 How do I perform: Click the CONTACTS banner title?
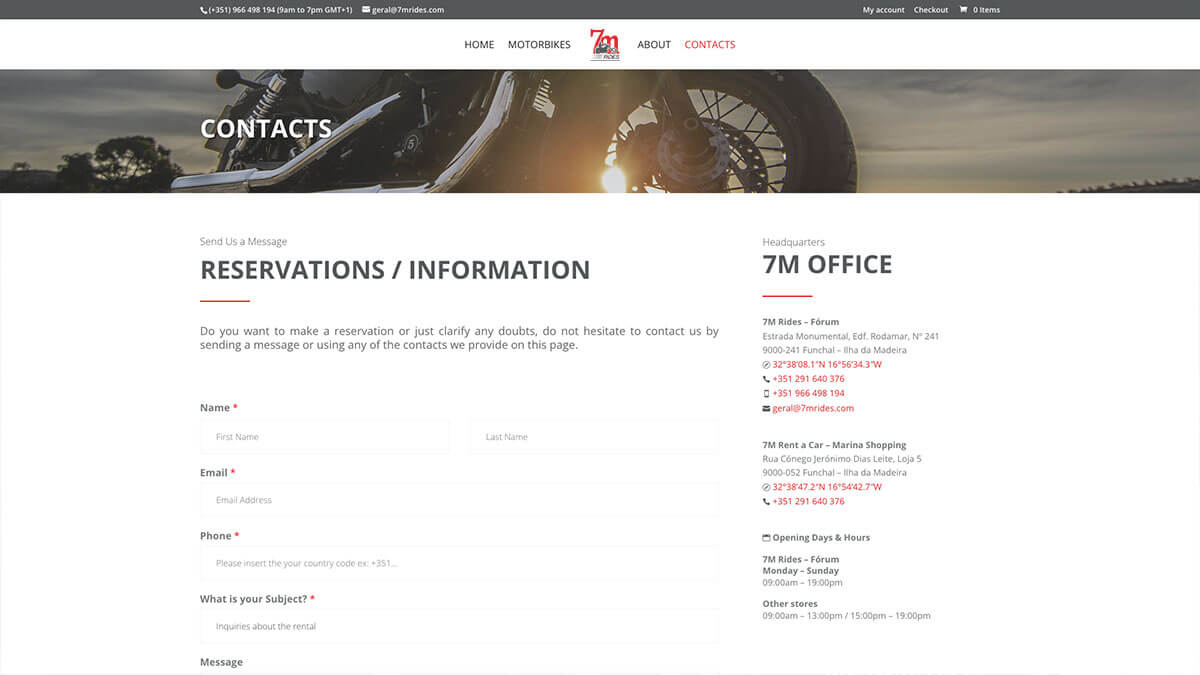pyautogui.click(x=266, y=129)
